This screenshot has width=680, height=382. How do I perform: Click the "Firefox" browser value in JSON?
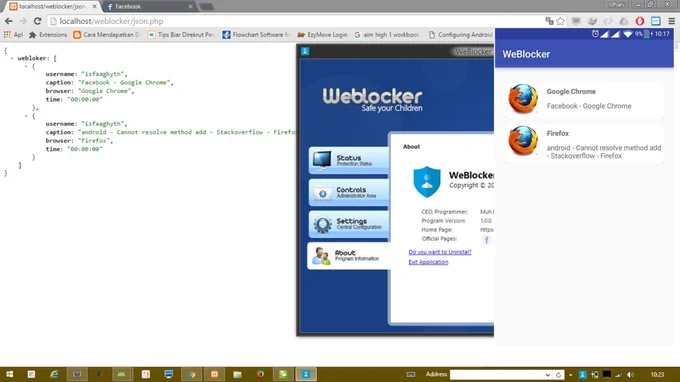95,140
